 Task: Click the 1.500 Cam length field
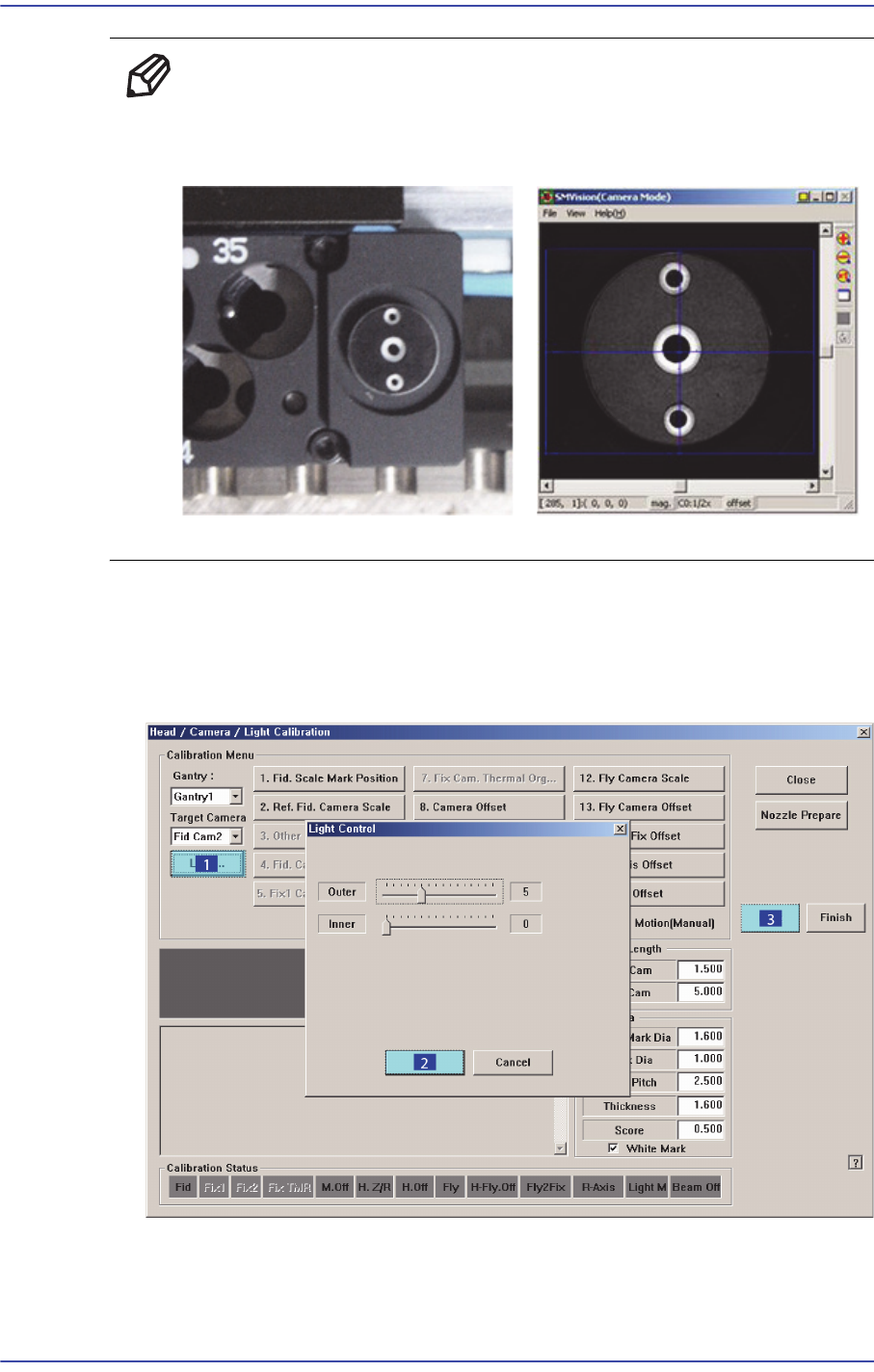(x=701, y=969)
